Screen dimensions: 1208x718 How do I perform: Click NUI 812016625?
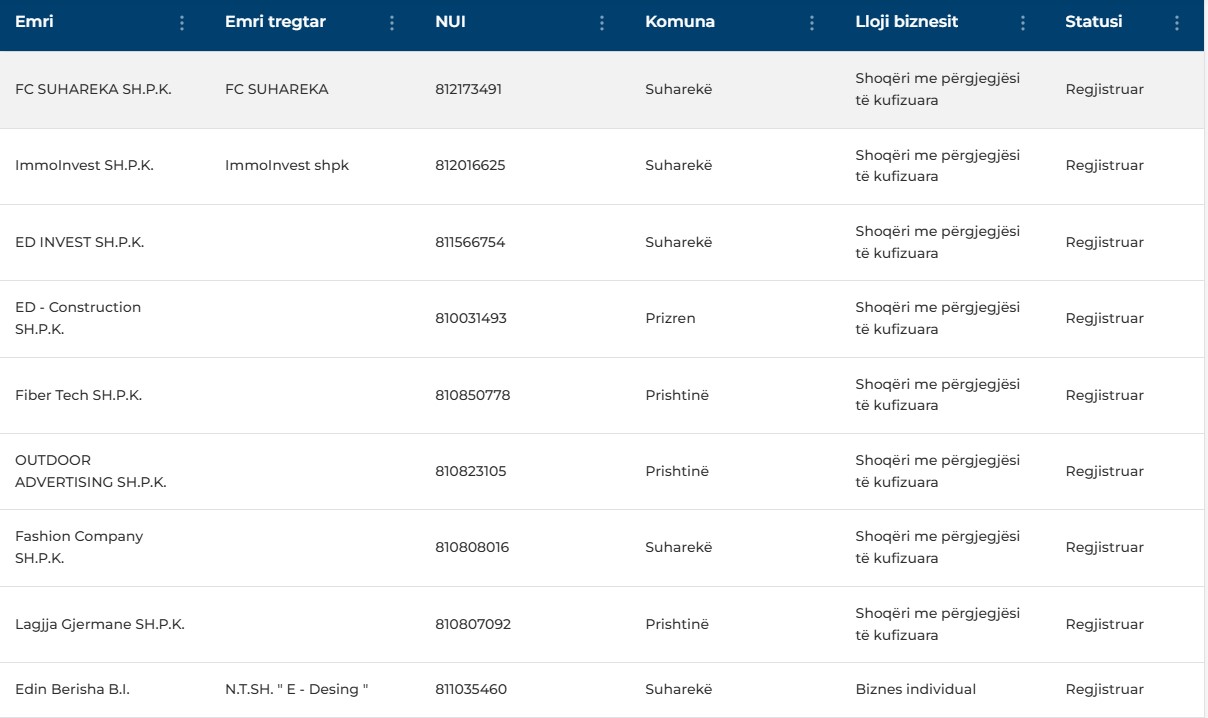coord(470,165)
